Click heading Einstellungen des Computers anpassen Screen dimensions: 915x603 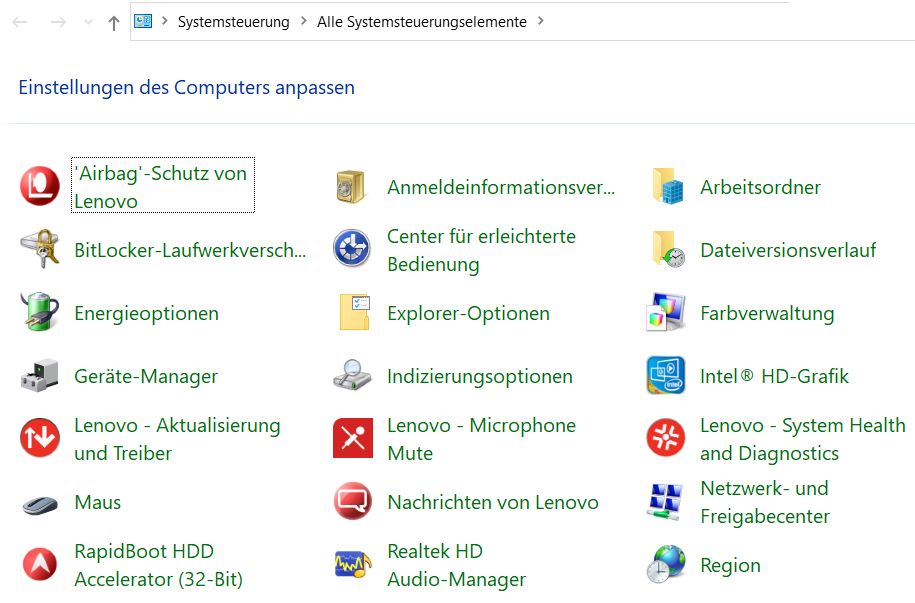pos(187,87)
